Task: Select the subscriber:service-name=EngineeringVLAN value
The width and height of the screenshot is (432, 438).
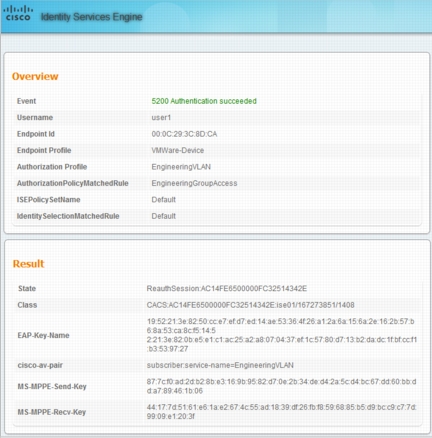Action: [220, 365]
